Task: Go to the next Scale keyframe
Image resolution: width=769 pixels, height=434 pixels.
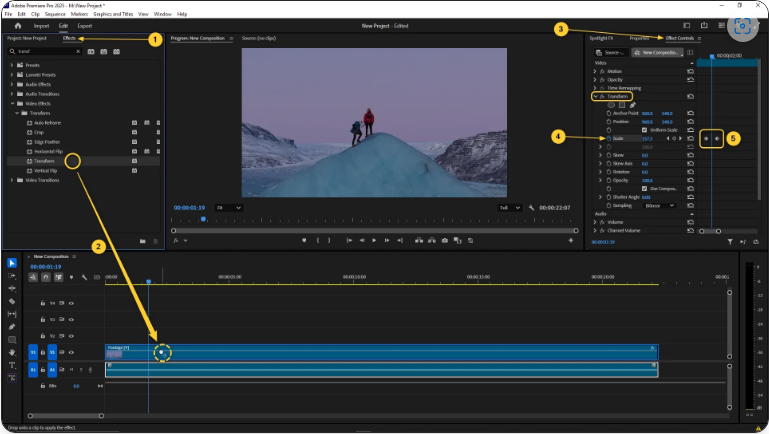Action: point(680,138)
